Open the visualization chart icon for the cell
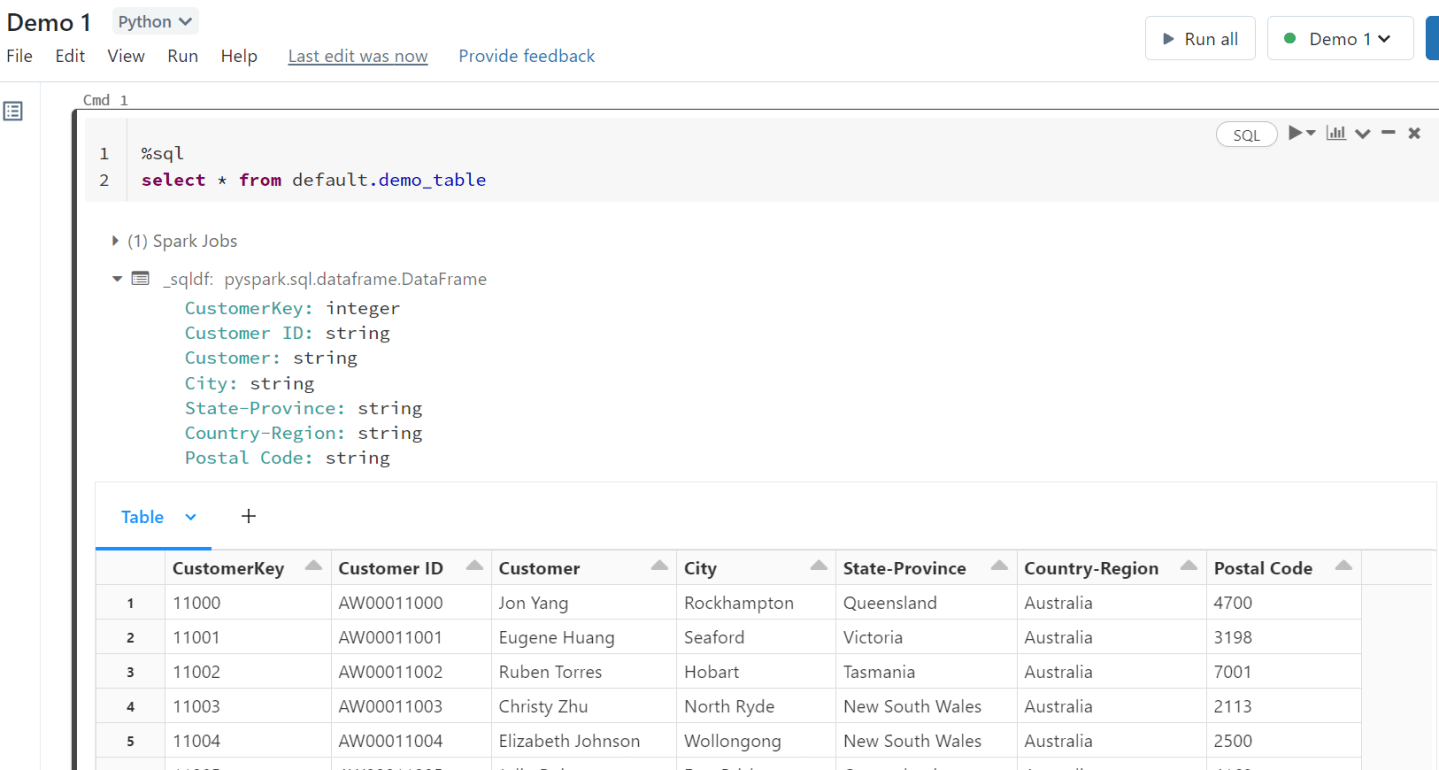1439x770 pixels. [x=1336, y=132]
